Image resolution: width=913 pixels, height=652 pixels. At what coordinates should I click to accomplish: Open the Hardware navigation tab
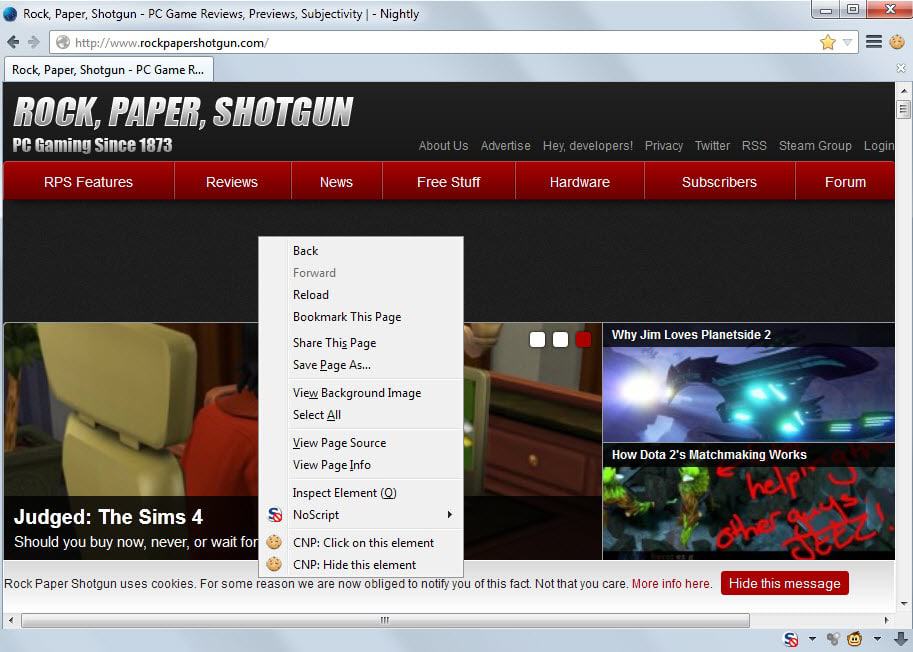[x=579, y=182]
